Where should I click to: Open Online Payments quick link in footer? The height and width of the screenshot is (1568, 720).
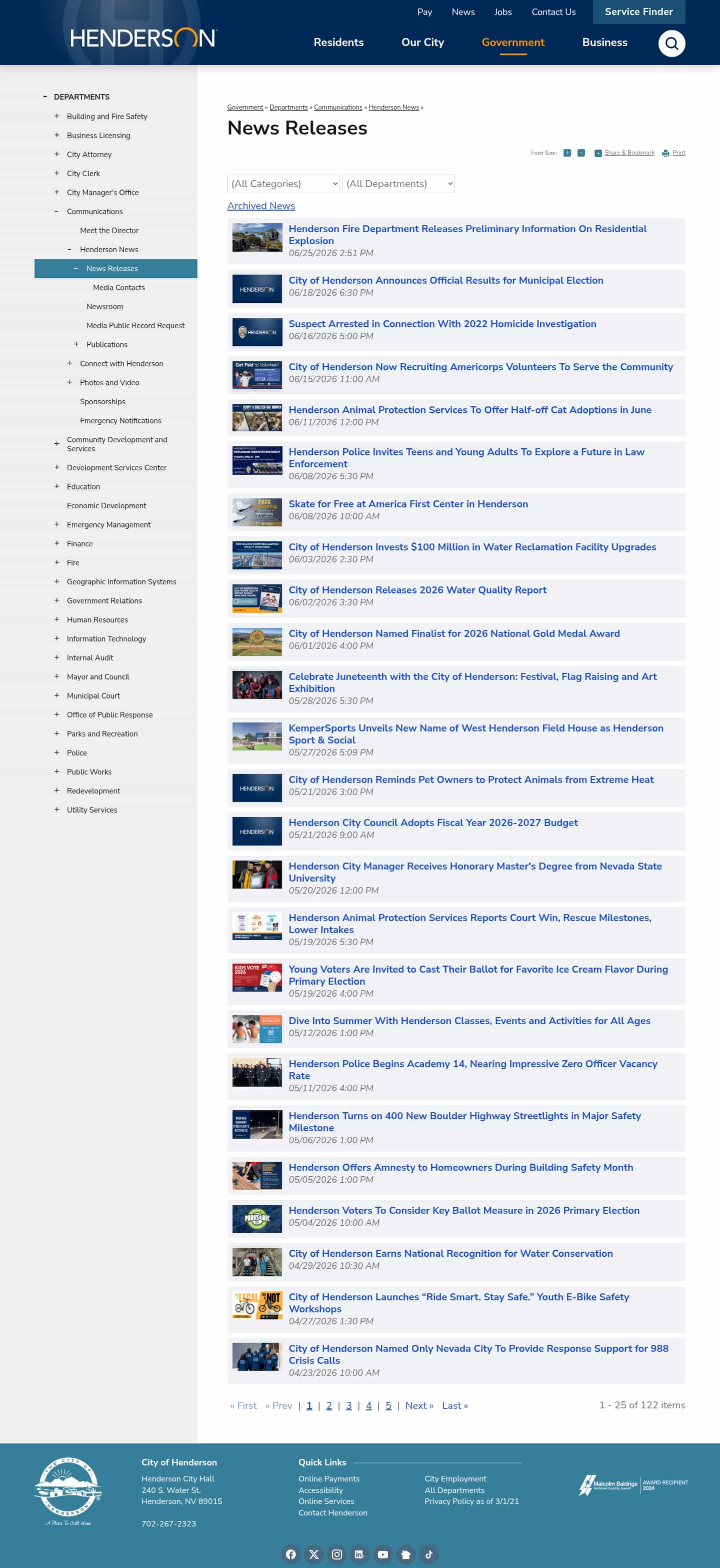point(329,1478)
